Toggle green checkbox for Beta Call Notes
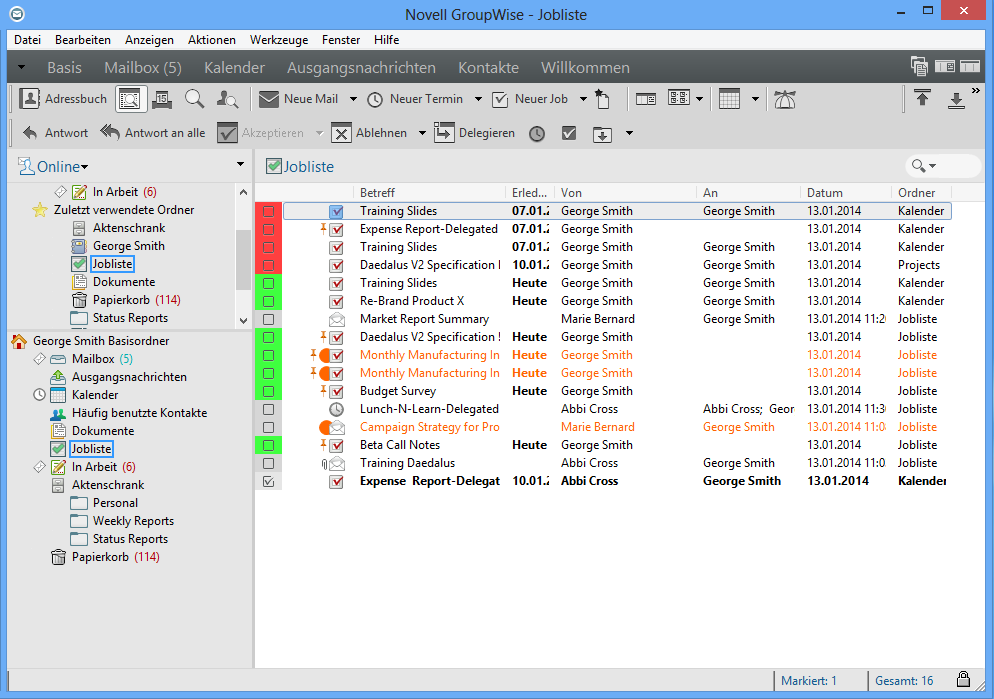The image size is (994, 699). 268,446
